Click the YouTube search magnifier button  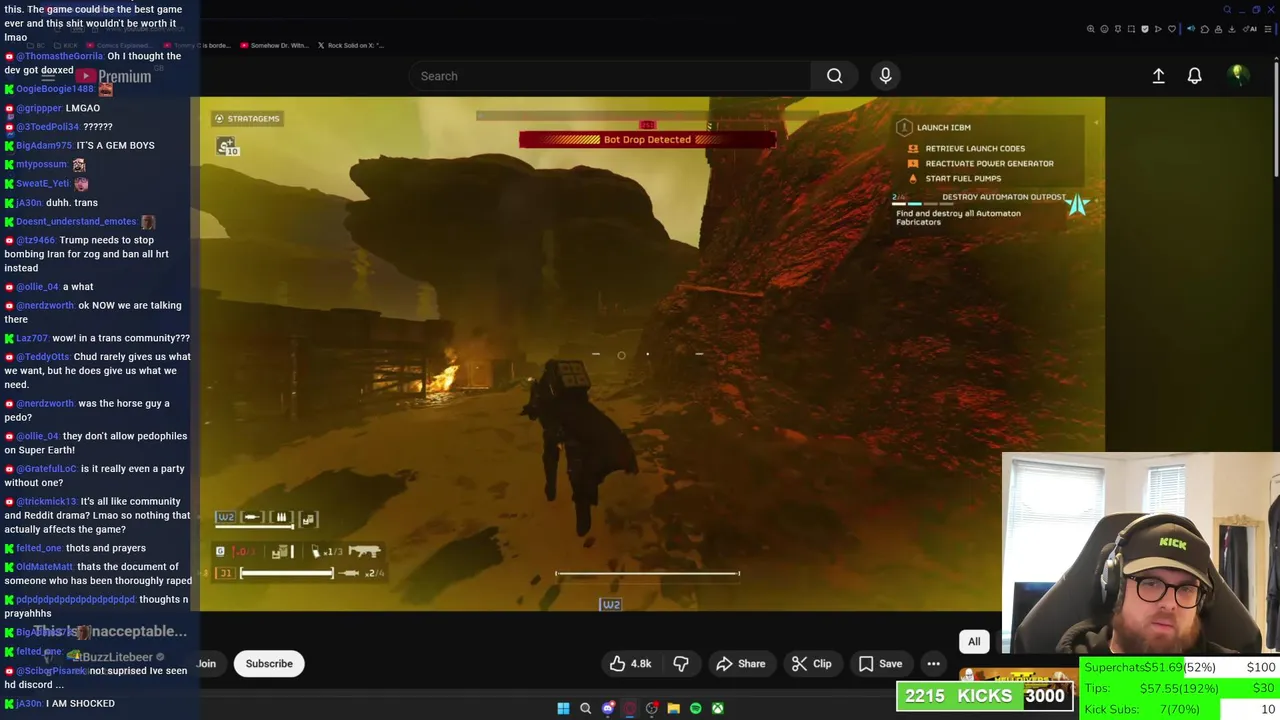click(x=834, y=76)
